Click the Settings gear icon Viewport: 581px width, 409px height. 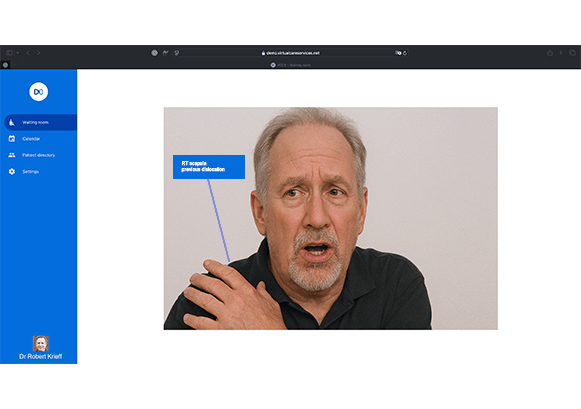click(x=12, y=172)
